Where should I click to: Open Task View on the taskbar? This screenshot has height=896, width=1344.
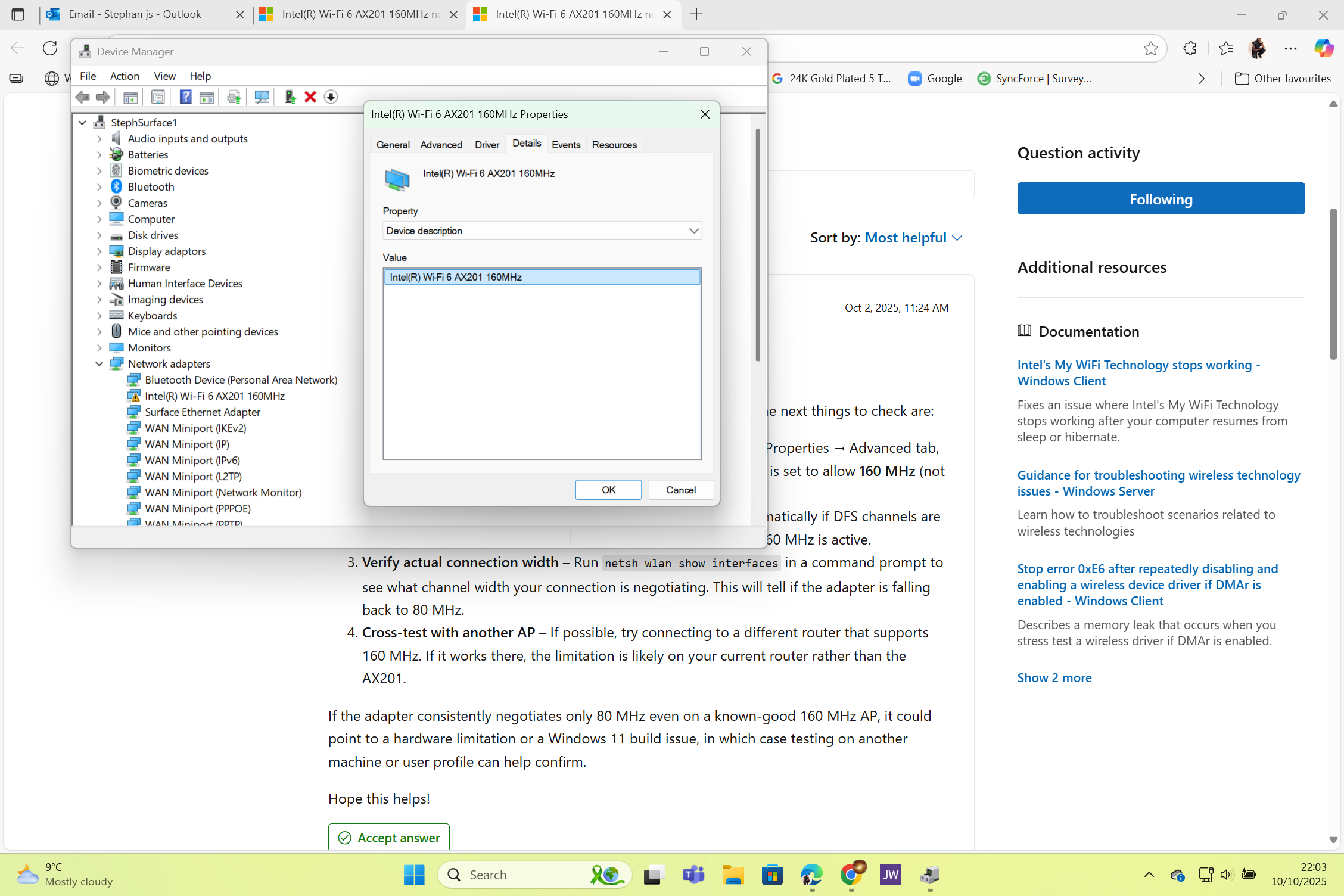[654, 875]
